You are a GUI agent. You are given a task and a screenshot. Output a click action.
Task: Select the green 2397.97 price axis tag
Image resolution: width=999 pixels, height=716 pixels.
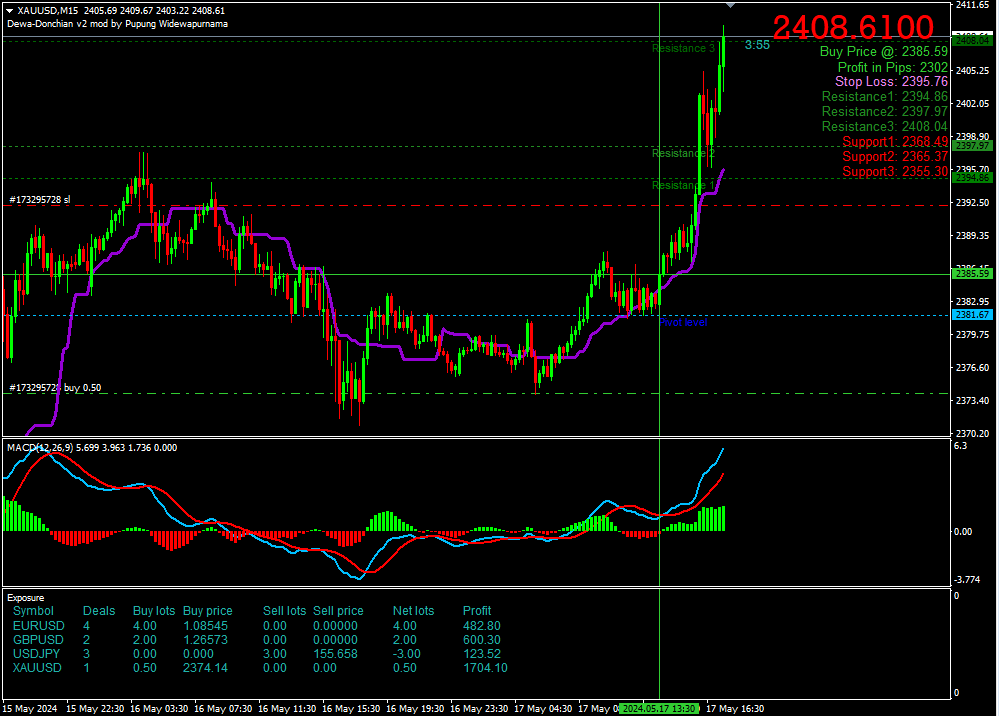(972, 146)
